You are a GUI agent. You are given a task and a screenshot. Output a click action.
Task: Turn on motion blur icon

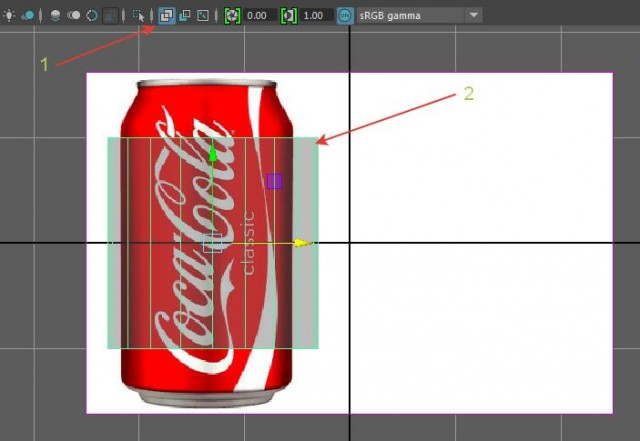point(74,16)
